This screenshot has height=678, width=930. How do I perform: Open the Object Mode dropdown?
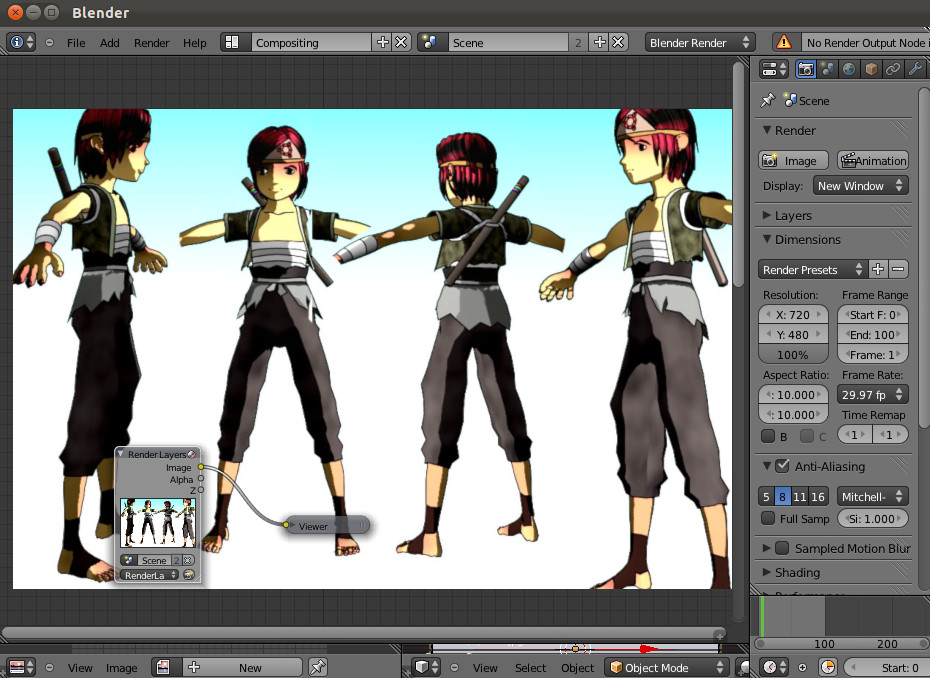point(667,667)
